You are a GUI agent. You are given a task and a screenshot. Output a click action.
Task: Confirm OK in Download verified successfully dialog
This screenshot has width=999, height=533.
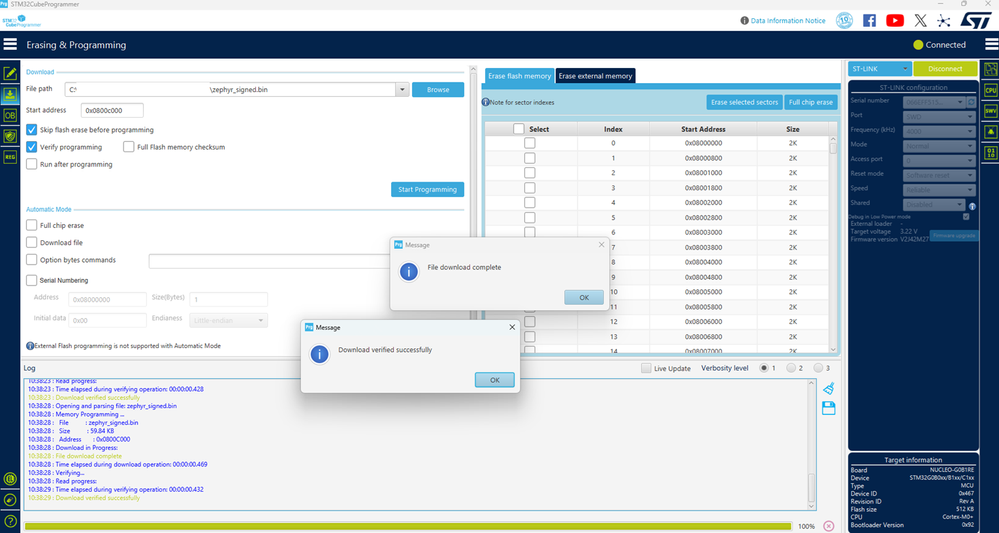(x=494, y=380)
